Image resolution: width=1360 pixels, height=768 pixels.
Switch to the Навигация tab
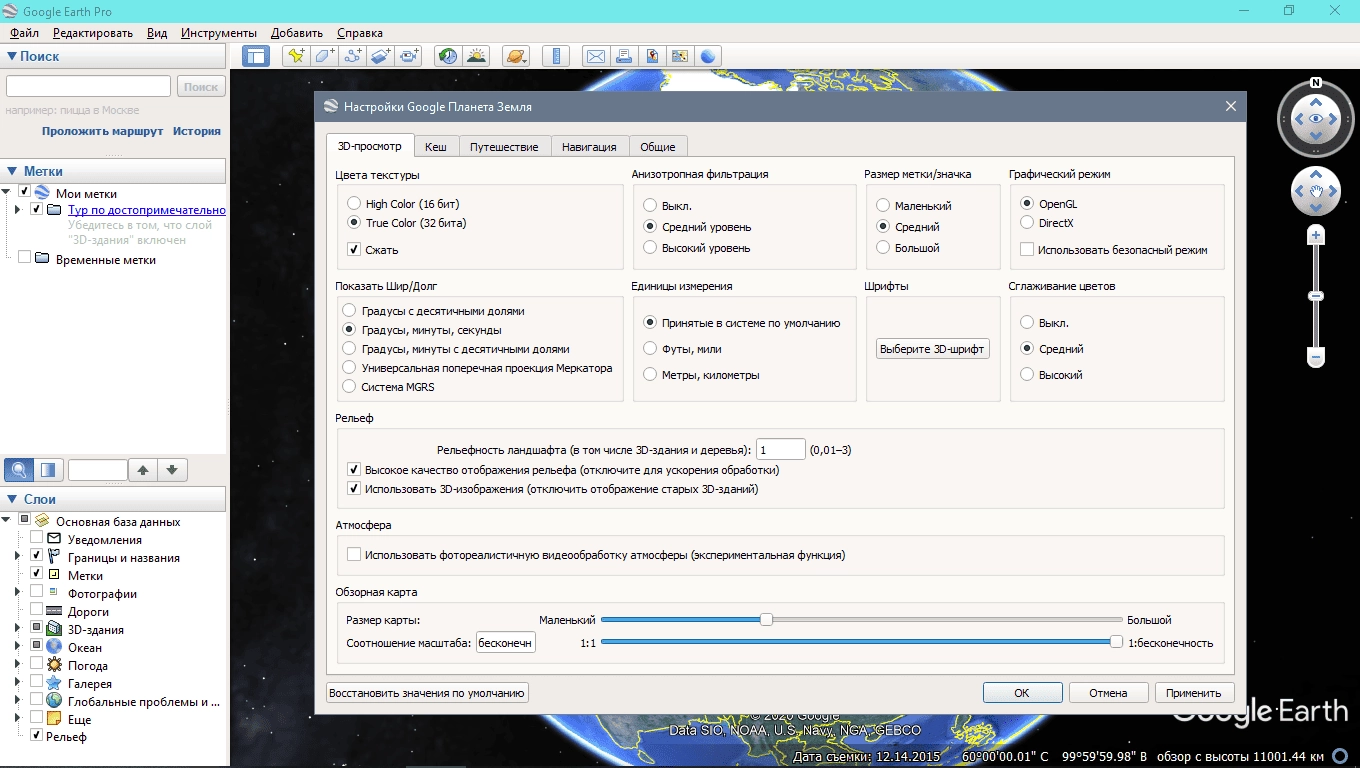point(589,146)
